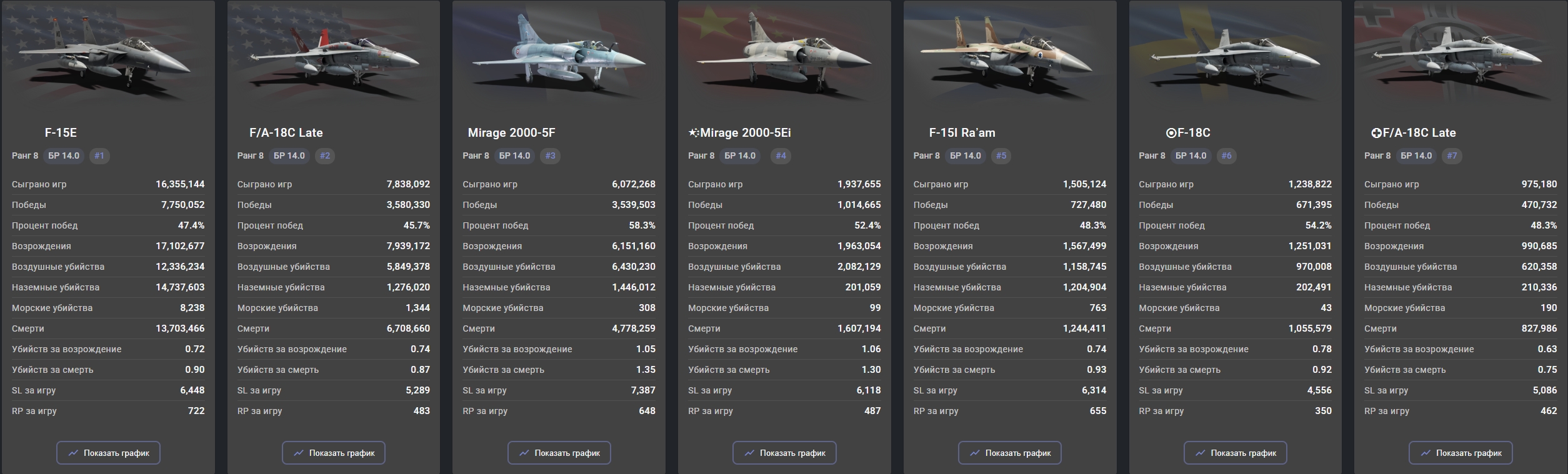Click the chart icon in F-15E's graph button

73,453
